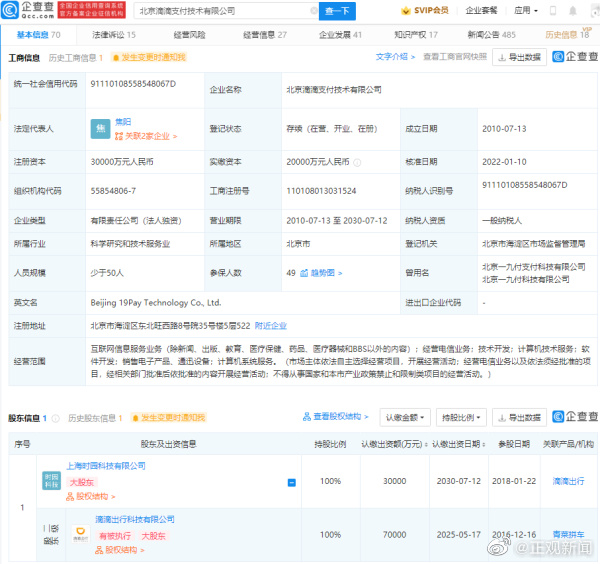This screenshot has width=600, height=564.
Task: Click 导出数据 in the 股东信息 section
Action: click(x=519, y=417)
